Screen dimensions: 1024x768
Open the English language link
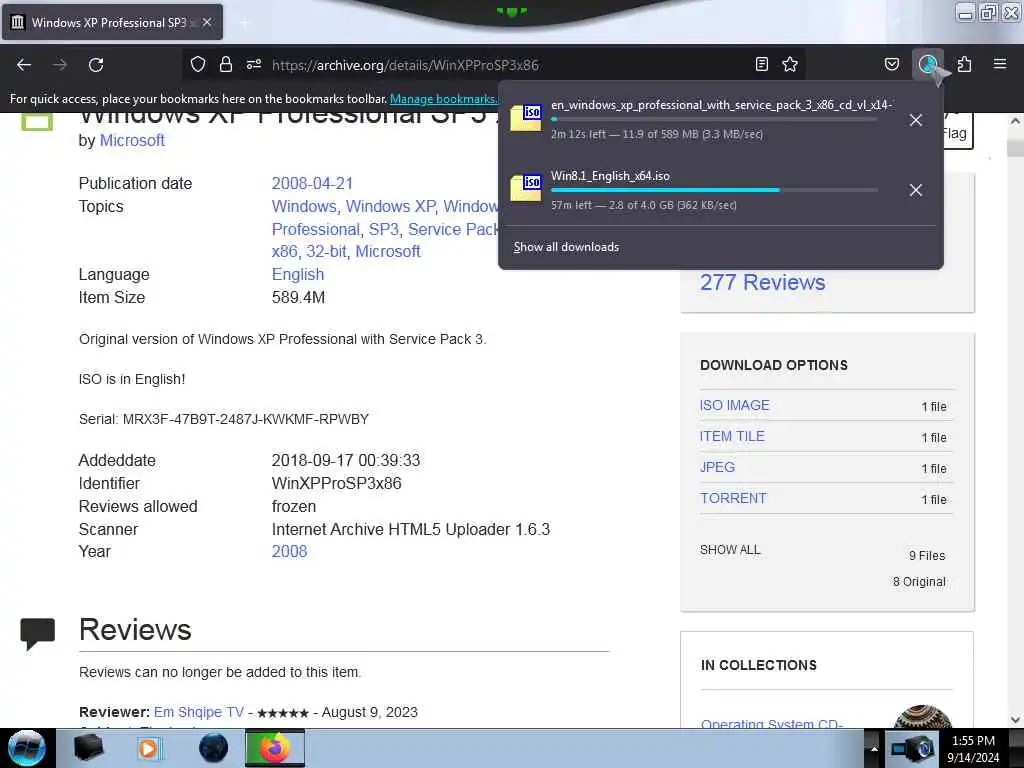pyautogui.click(x=298, y=274)
